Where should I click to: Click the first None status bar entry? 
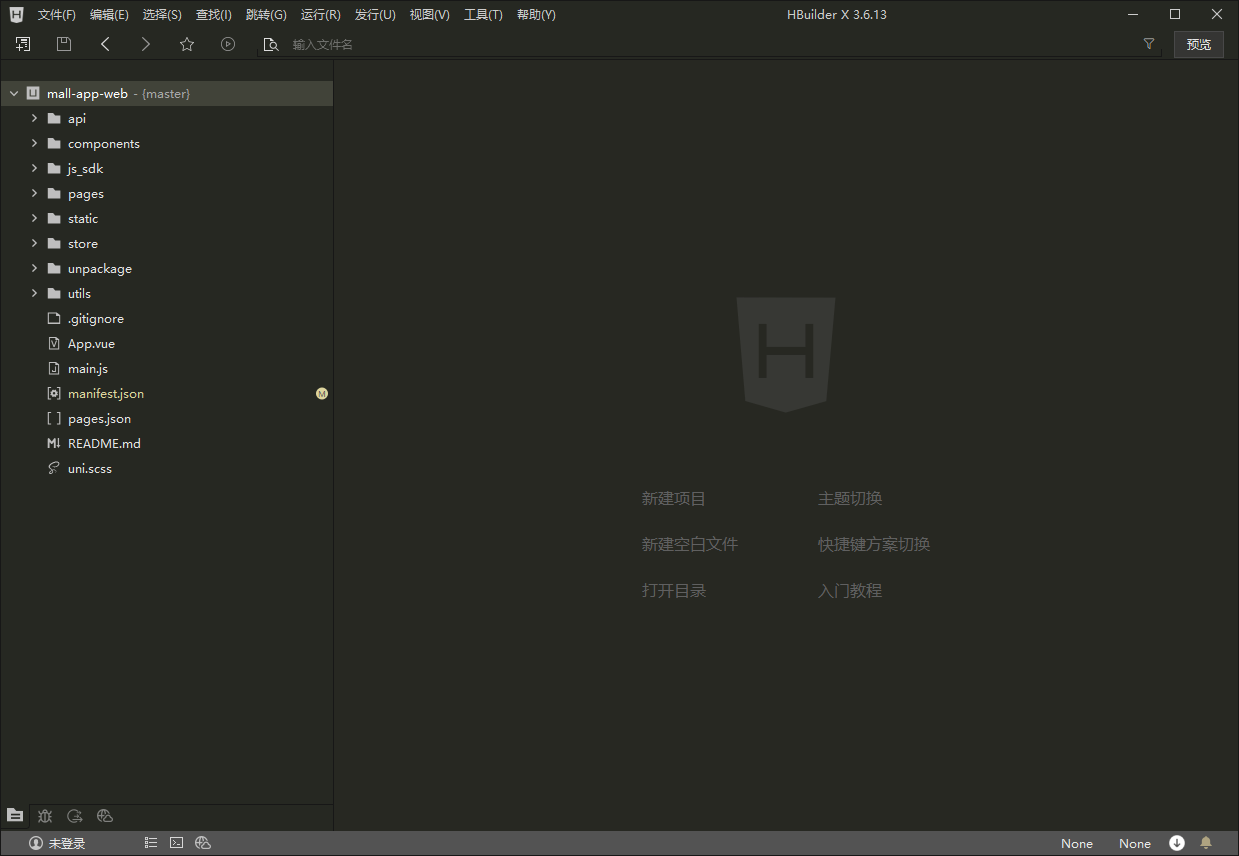pyautogui.click(x=1077, y=843)
